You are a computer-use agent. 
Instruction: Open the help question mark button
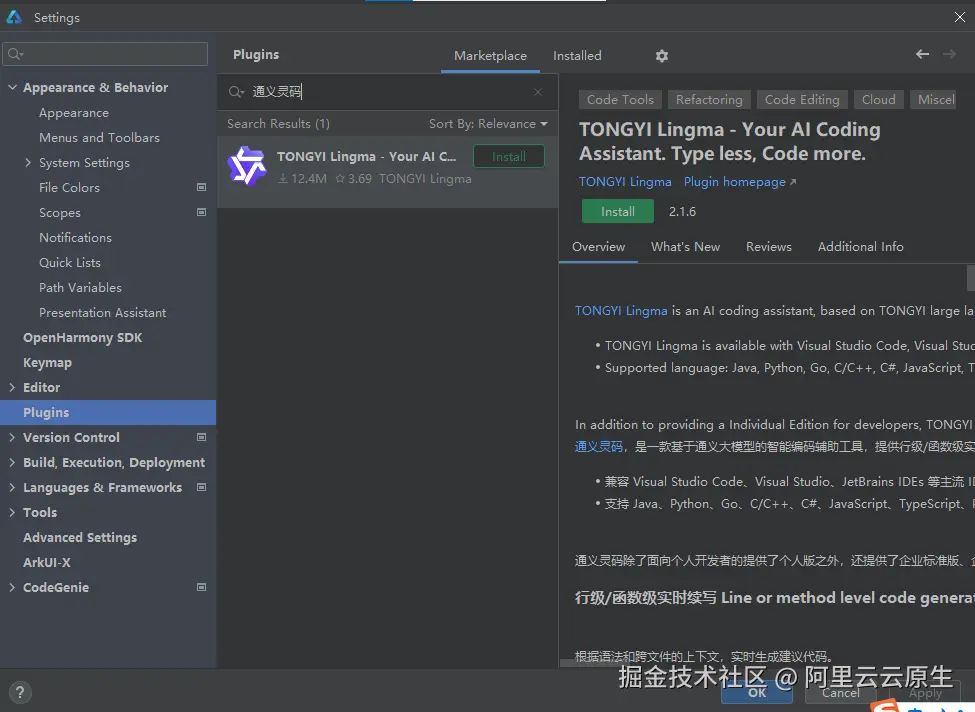coord(20,692)
